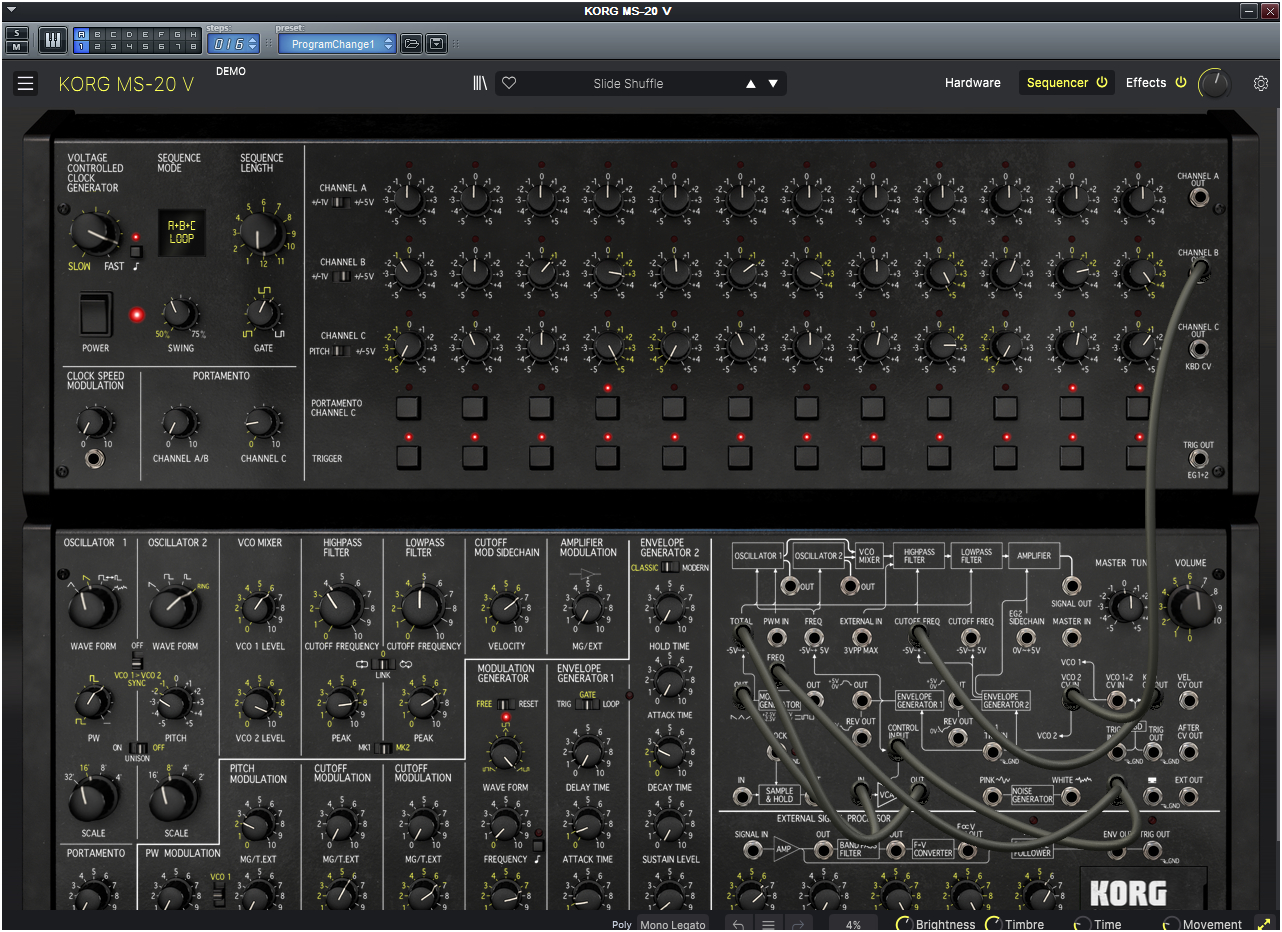Click the resize window arrows icon
1282x932 pixels.
tap(1263, 925)
